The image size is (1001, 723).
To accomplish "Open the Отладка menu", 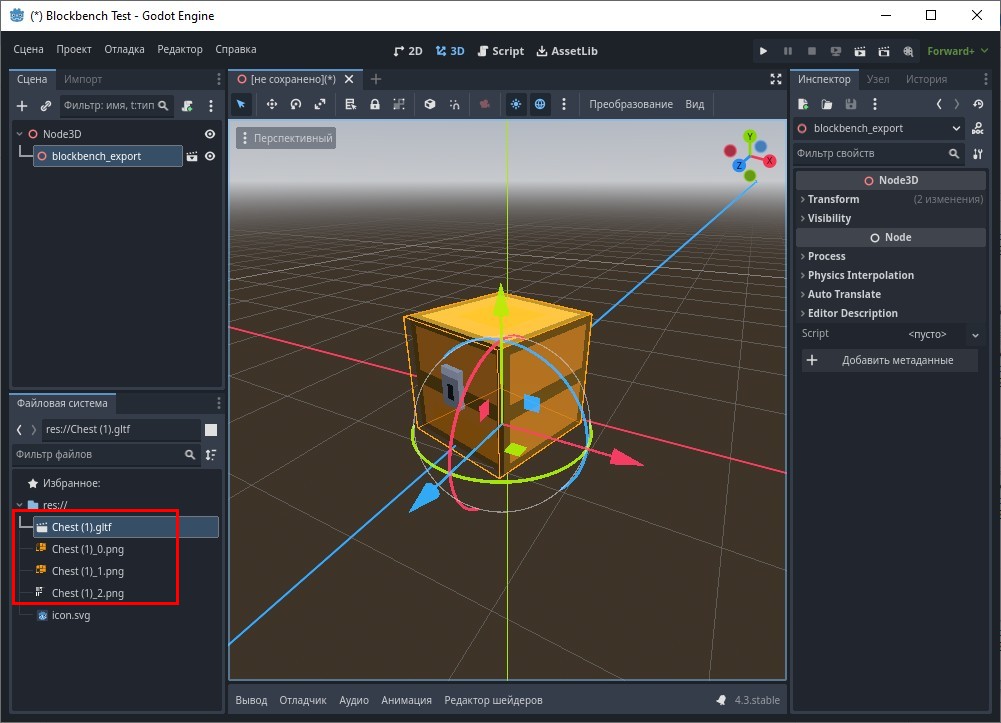I will pos(124,49).
